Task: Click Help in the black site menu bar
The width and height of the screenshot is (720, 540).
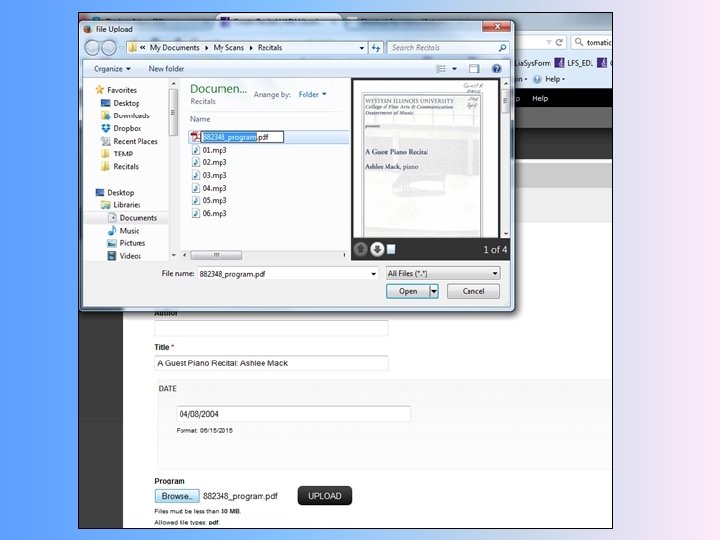Action: click(540, 98)
